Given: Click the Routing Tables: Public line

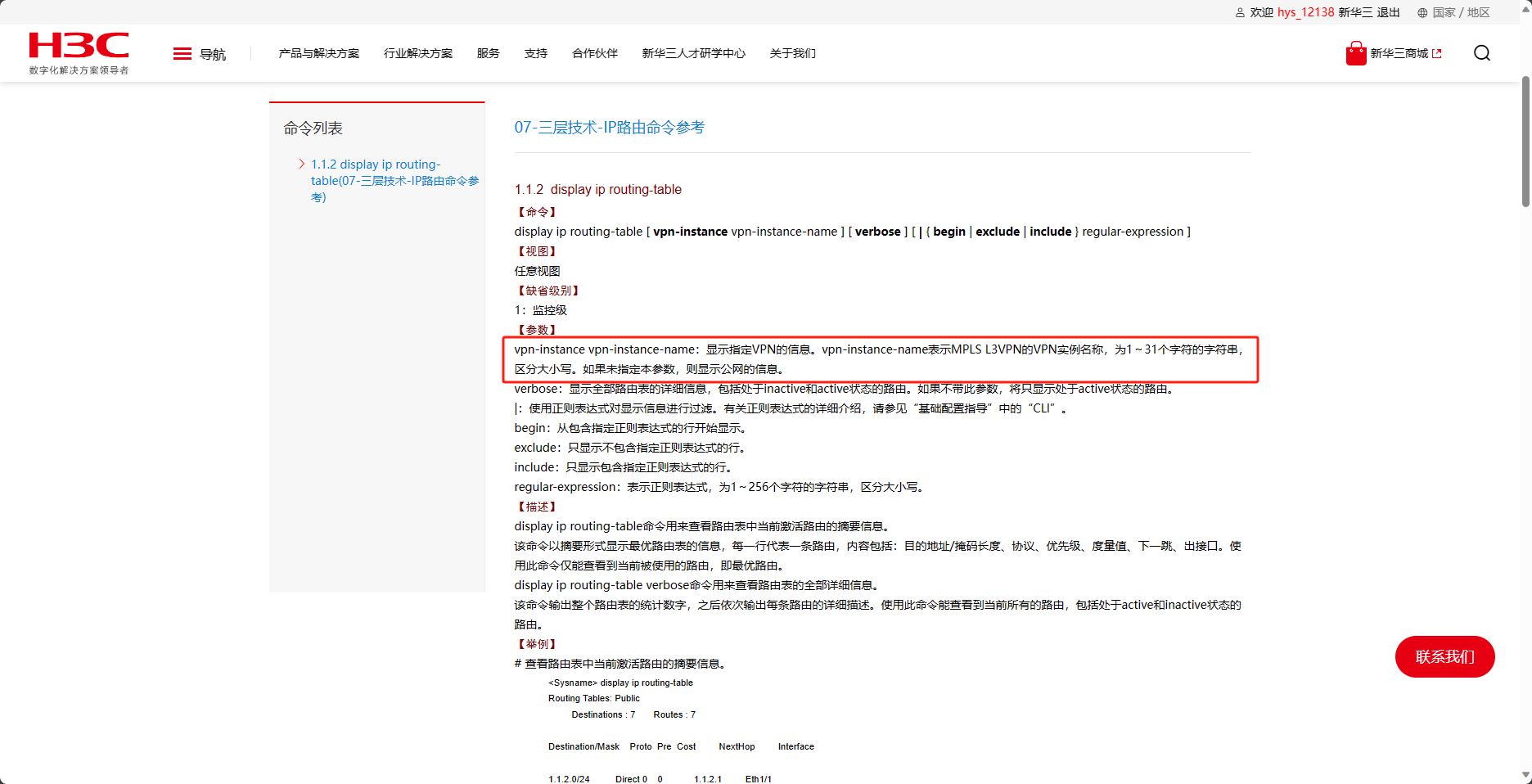Looking at the screenshot, I should pos(594,698).
